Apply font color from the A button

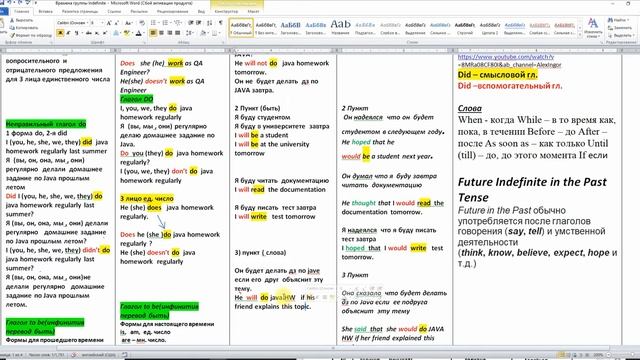pyautogui.click(x=139, y=33)
